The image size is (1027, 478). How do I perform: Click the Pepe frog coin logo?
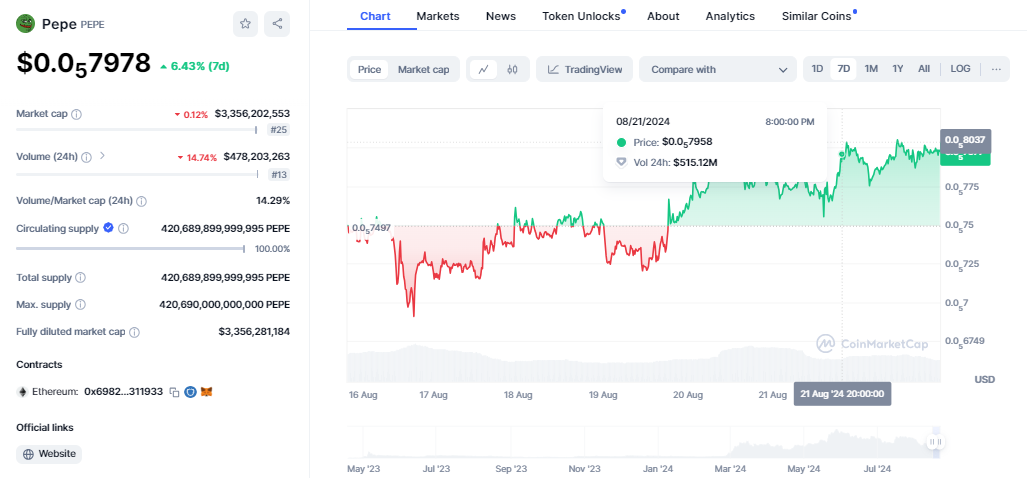26,24
